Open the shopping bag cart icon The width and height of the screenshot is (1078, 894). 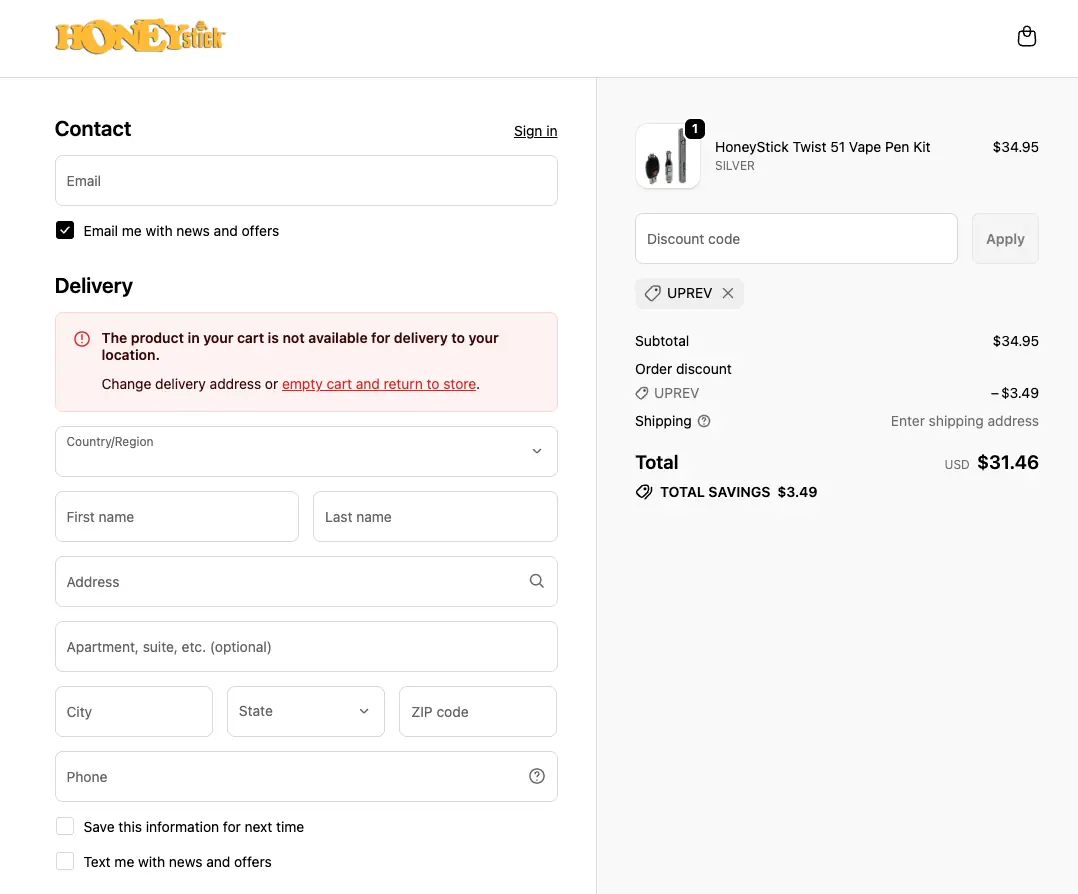point(1026,37)
